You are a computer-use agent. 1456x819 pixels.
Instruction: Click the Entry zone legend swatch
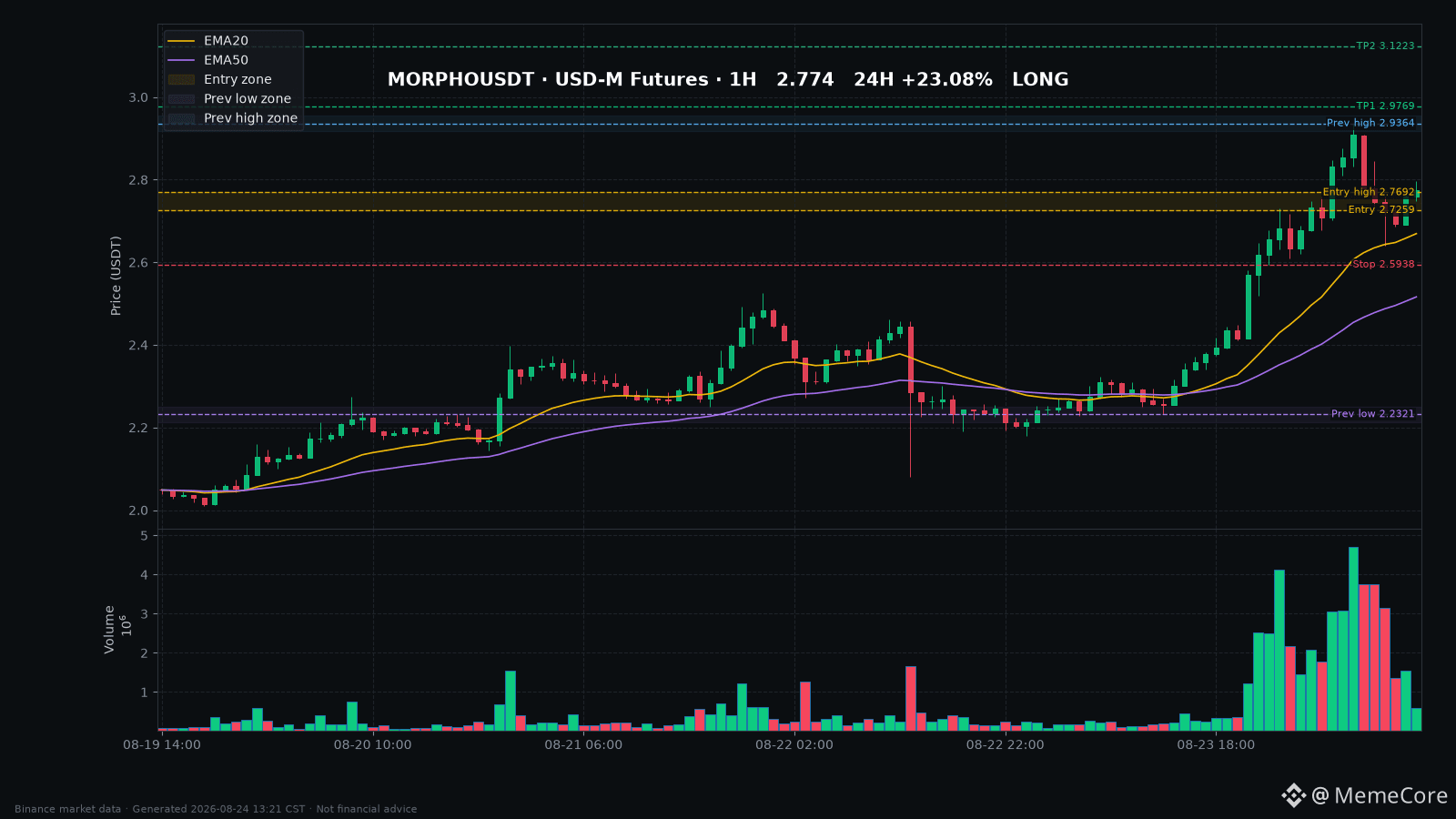(x=181, y=80)
